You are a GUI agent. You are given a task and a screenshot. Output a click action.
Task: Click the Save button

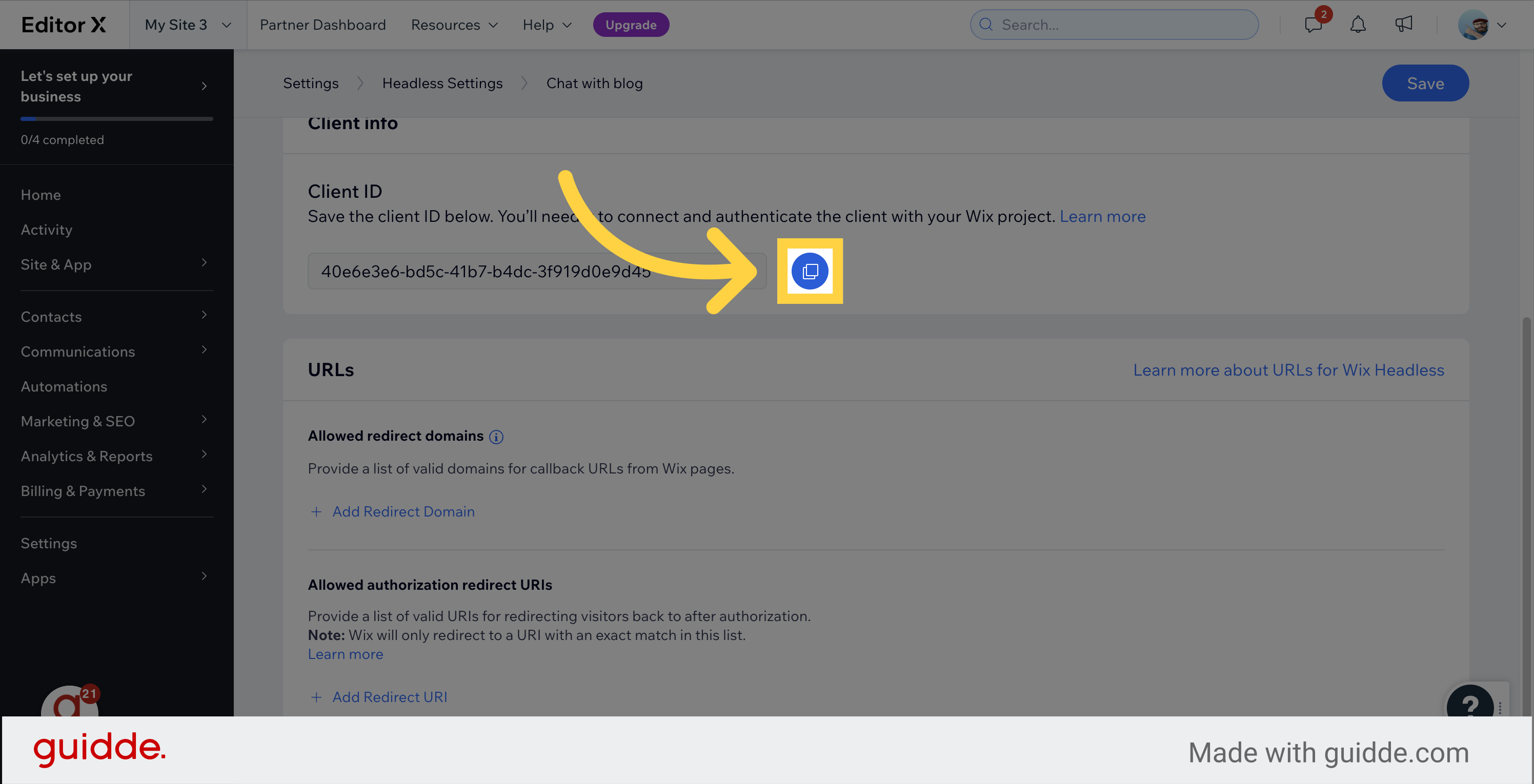1424,84
